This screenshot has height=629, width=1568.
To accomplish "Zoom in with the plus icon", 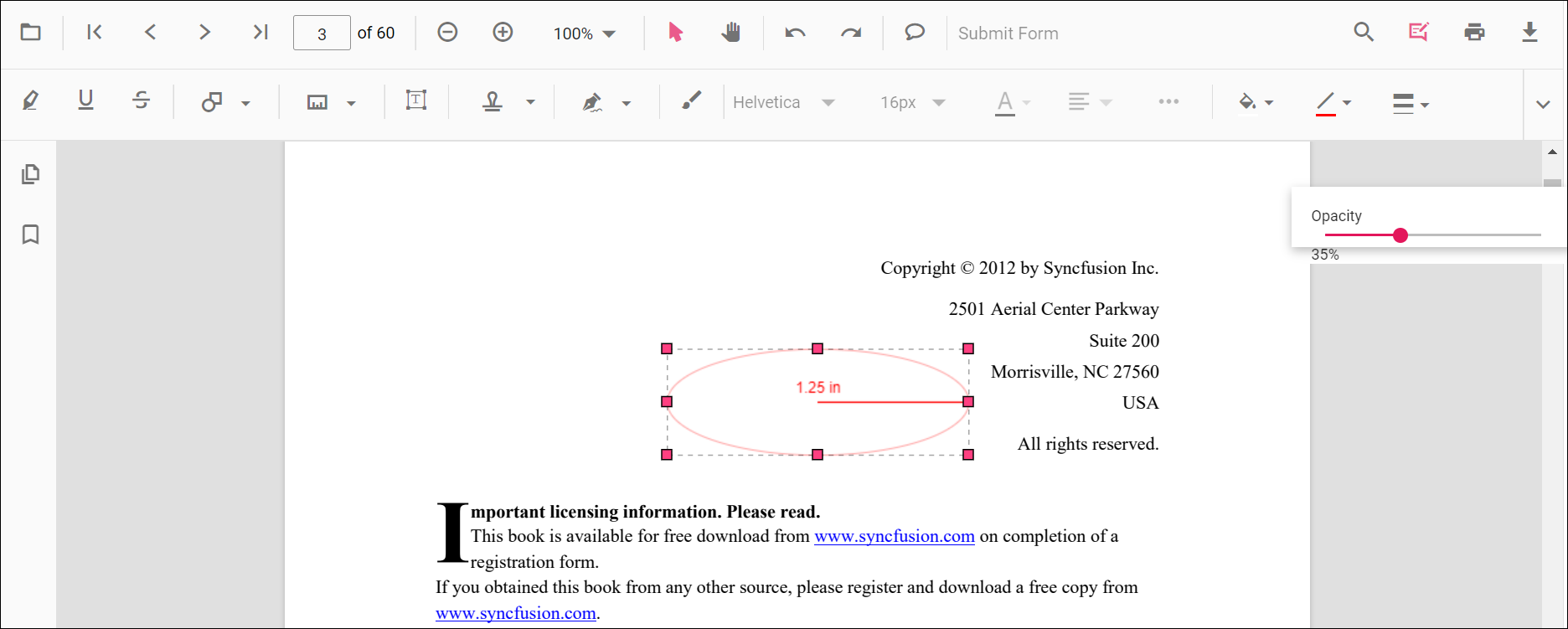I will coord(503,33).
